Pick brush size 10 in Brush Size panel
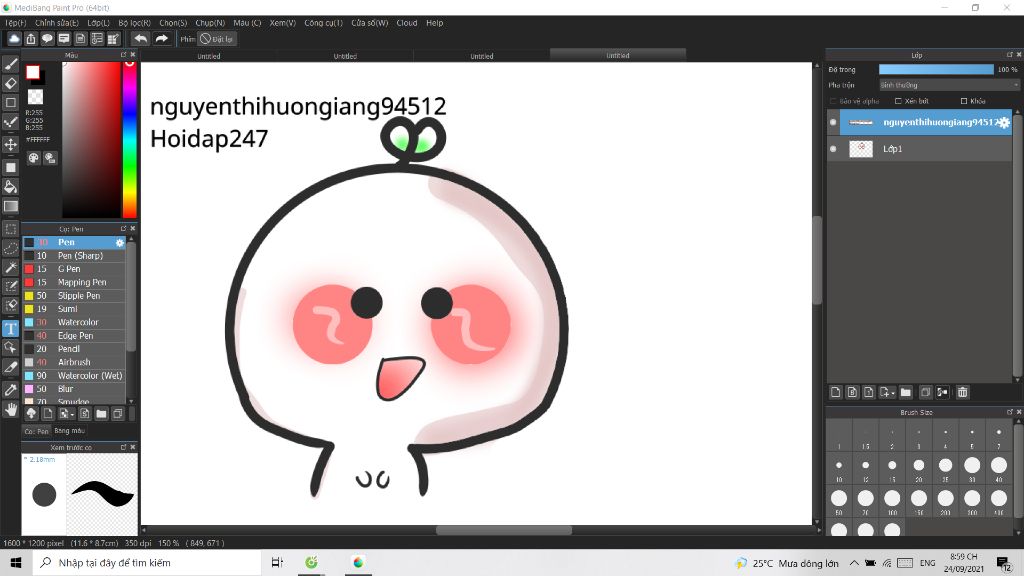Screen dimensions: 1024x576 [x=839, y=466]
